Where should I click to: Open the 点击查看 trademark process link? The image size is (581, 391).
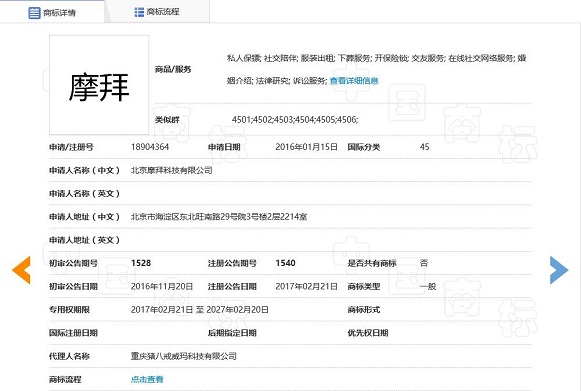point(147,379)
